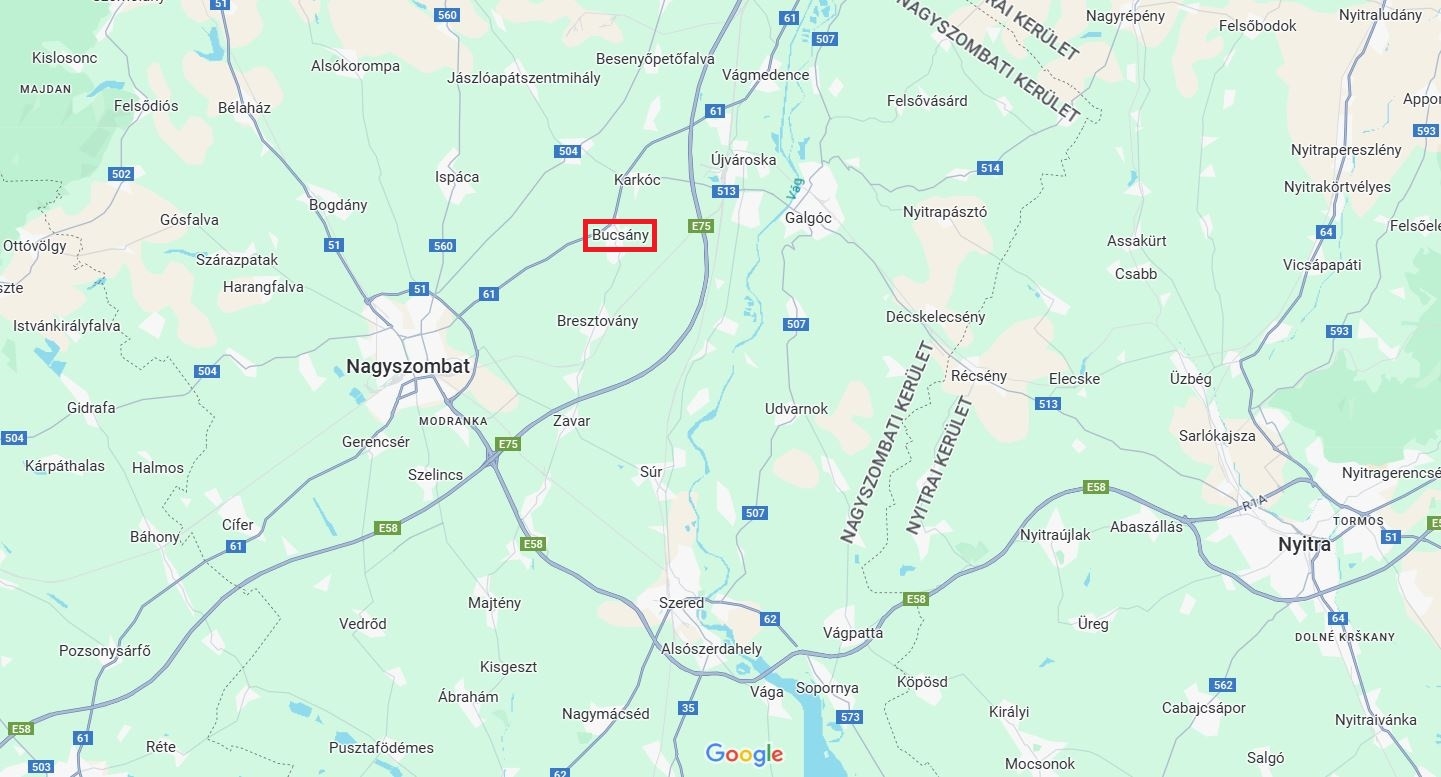This screenshot has height=777, width=1441.
Task: Click the route 573 shield near Sopornya
Action: [850, 717]
